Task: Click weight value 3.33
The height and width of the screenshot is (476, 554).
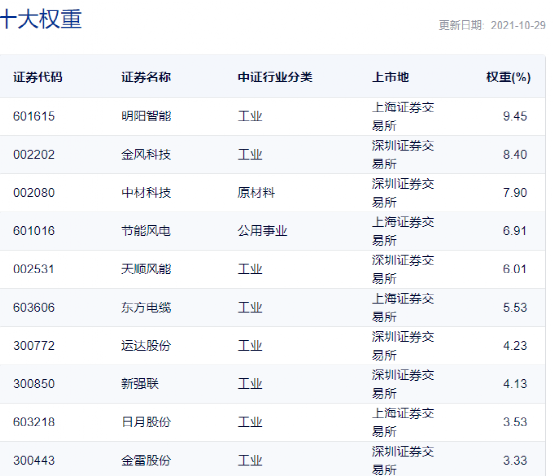Action: (515, 460)
